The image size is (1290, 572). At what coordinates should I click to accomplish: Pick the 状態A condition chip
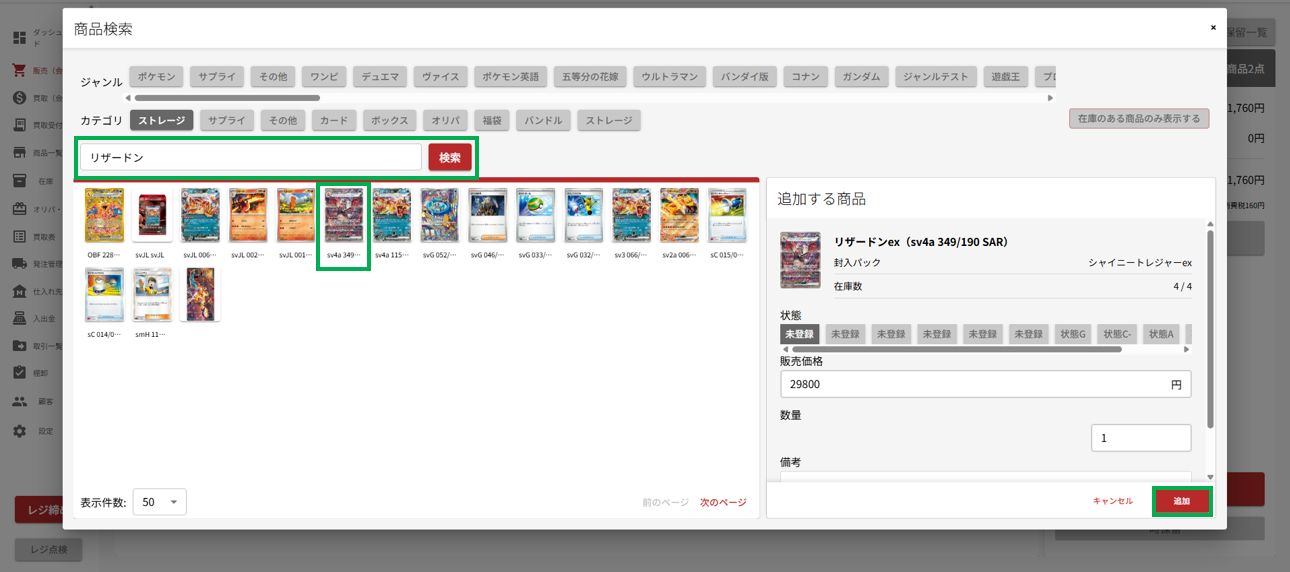click(1162, 334)
